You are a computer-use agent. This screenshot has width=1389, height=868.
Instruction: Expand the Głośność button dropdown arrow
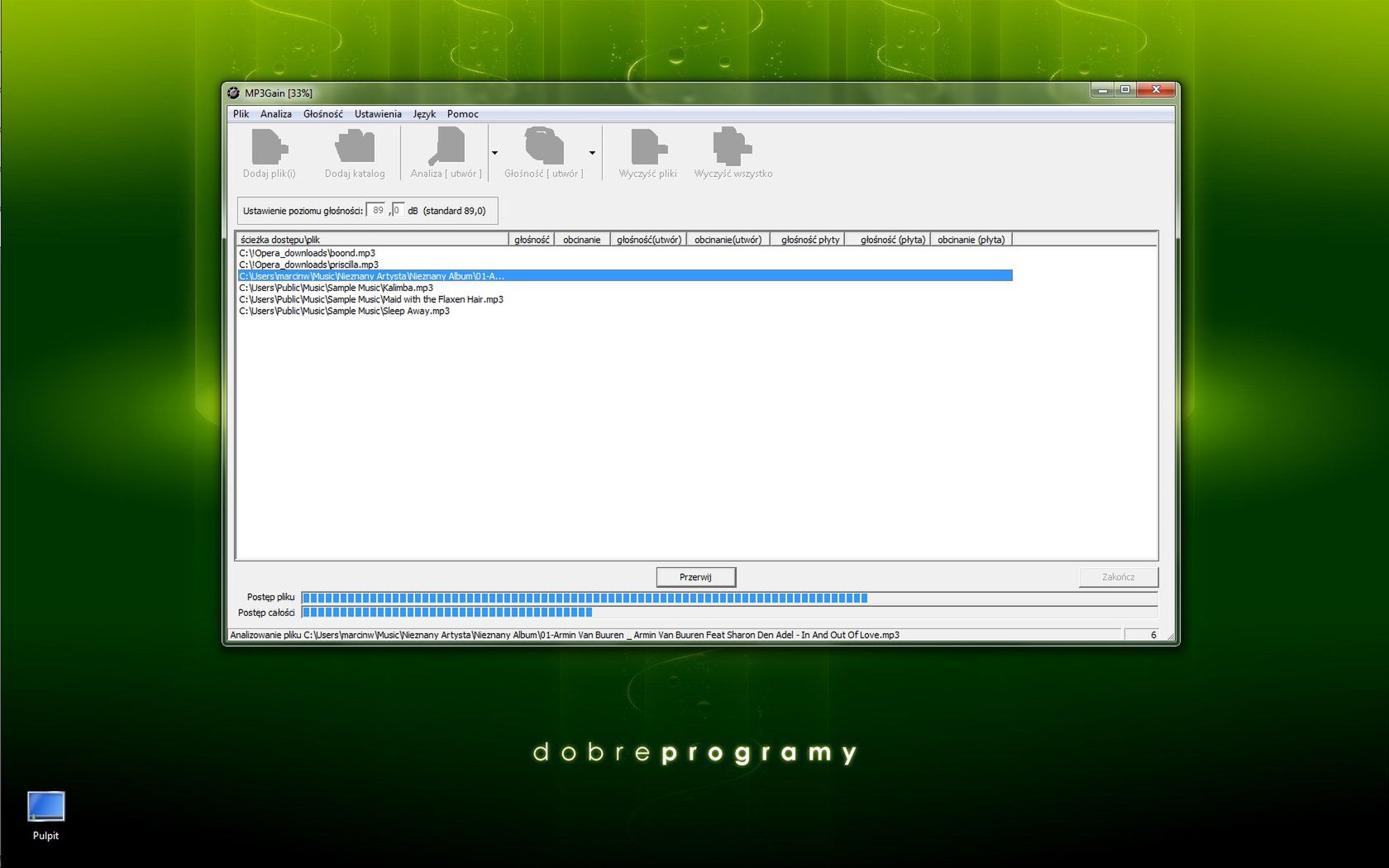[x=592, y=153]
